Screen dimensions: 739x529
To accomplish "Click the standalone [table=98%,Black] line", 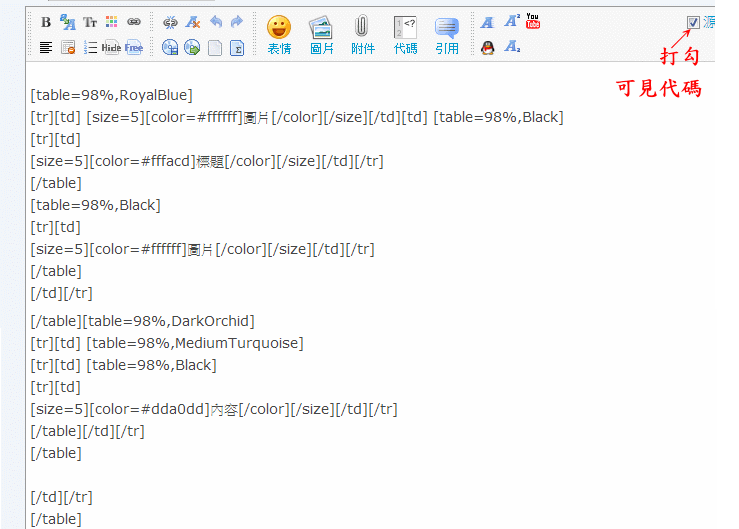I will pos(96,205).
